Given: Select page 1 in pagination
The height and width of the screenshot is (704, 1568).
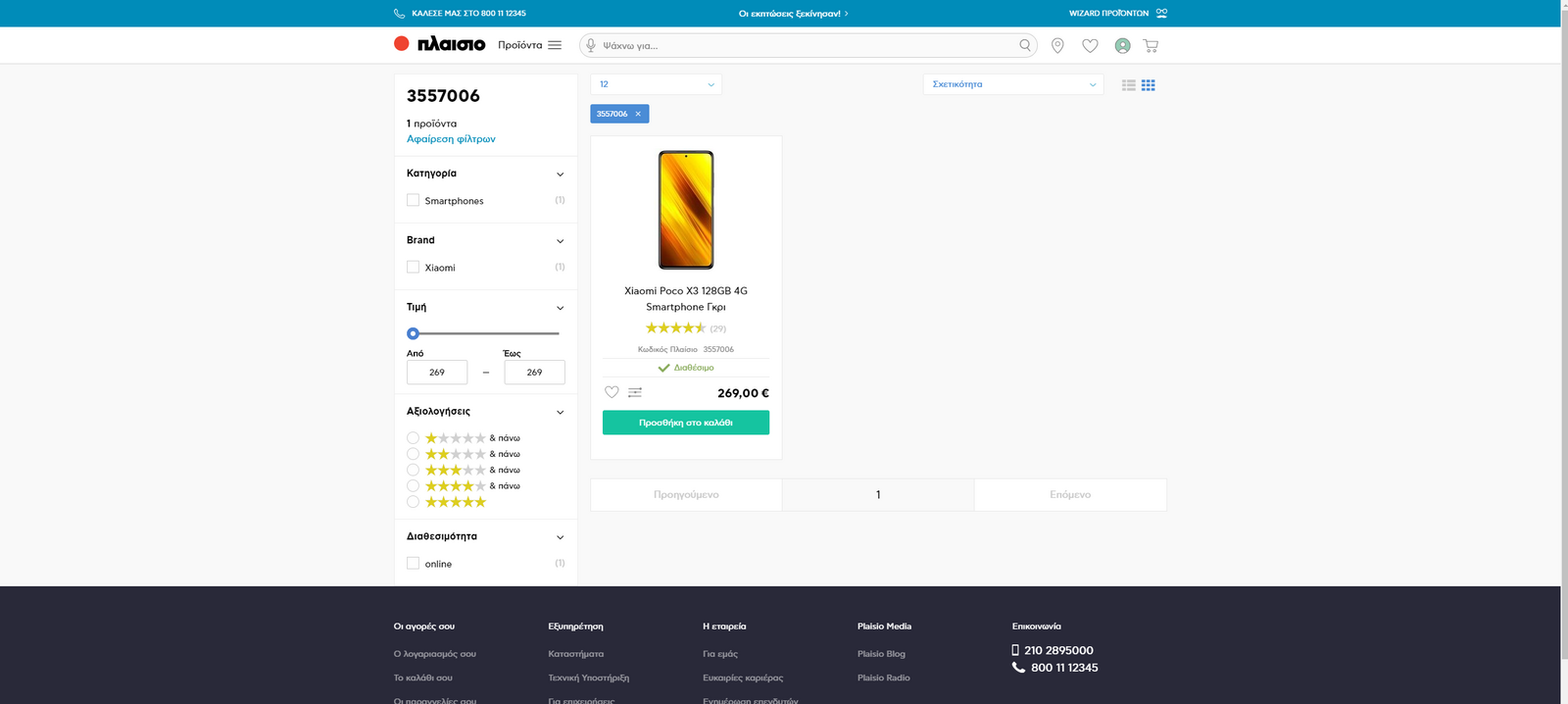Looking at the screenshot, I should (x=878, y=494).
